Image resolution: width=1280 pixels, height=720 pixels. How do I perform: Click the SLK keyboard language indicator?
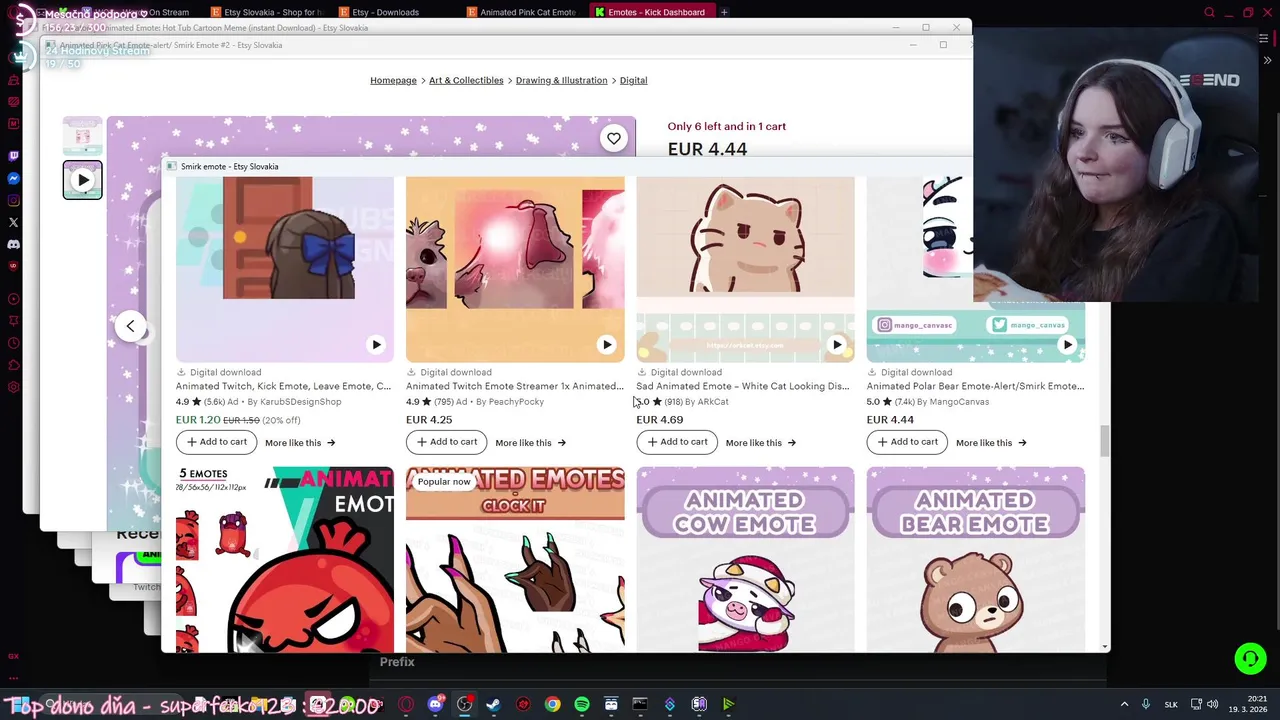coord(1171,704)
